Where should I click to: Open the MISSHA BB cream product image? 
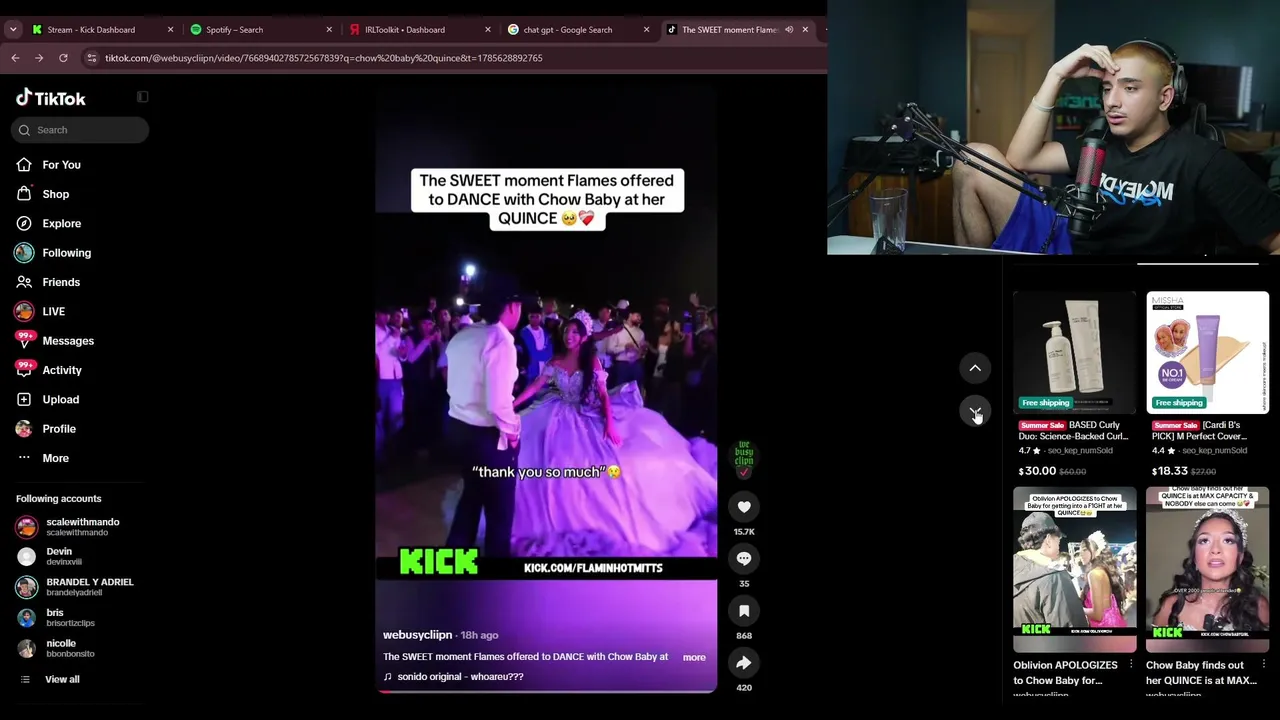tap(1208, 352)
